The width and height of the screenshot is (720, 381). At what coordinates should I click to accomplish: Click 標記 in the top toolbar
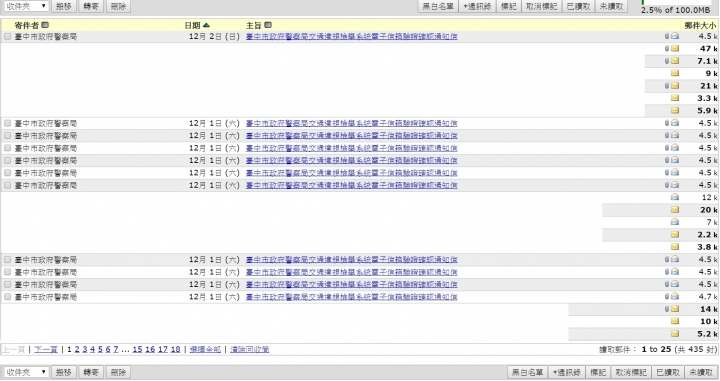point(508,6)
